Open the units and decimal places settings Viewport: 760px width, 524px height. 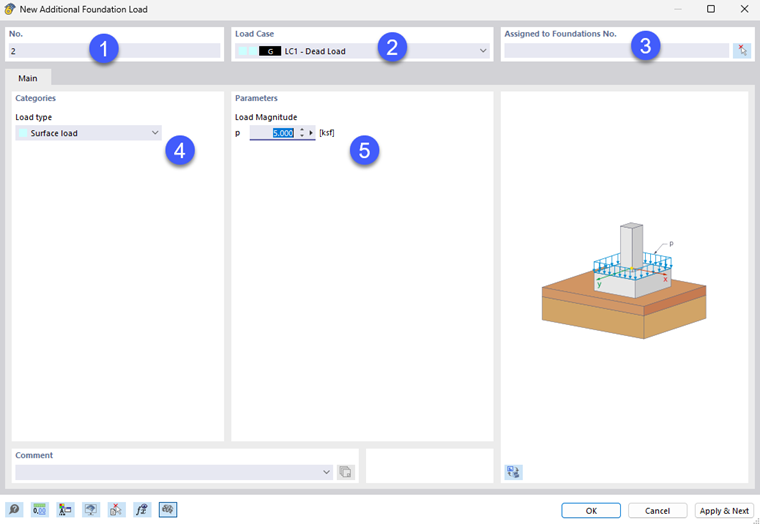tap(40, 510)
